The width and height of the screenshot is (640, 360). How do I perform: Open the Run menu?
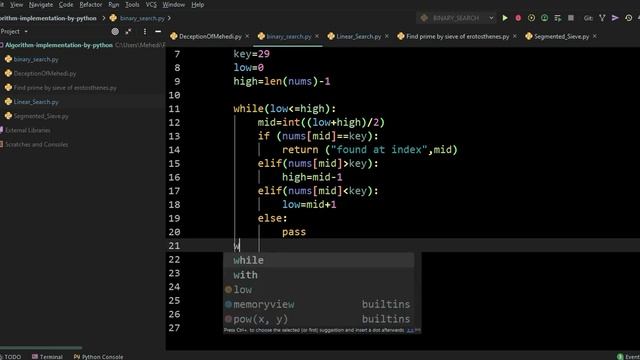click(113, 5)
